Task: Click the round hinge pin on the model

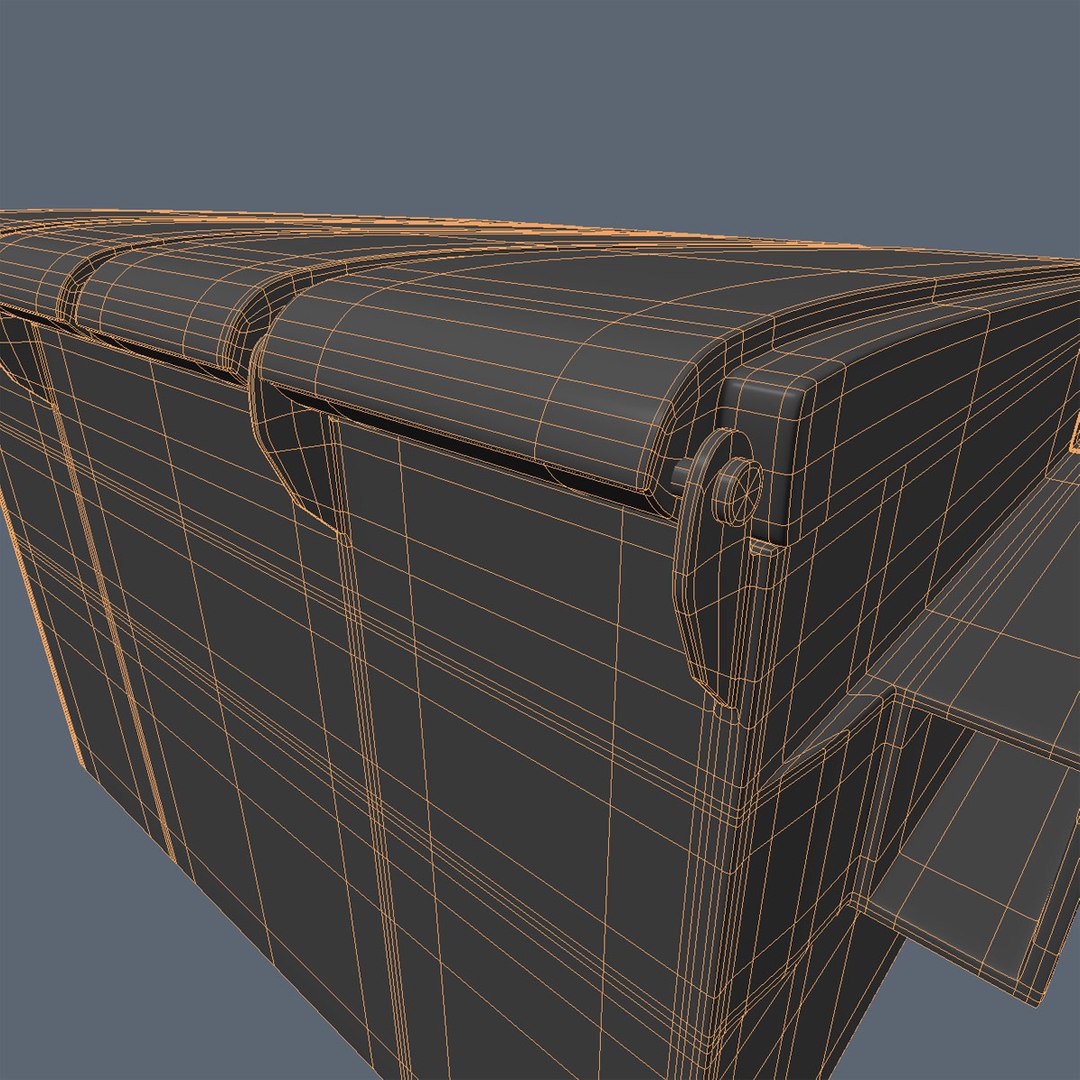Action: pyautogui.click(x=736, y=491)
